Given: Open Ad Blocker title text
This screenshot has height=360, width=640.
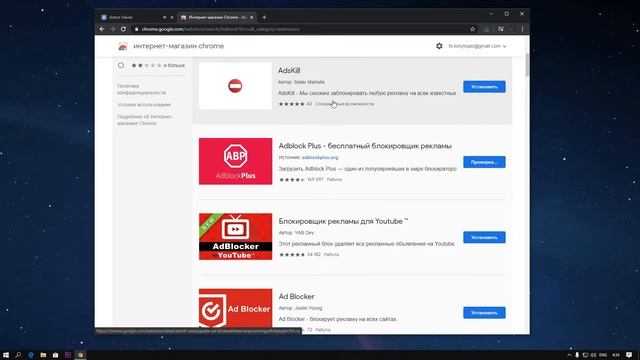Looking at the screenshot, I should 296,296.
